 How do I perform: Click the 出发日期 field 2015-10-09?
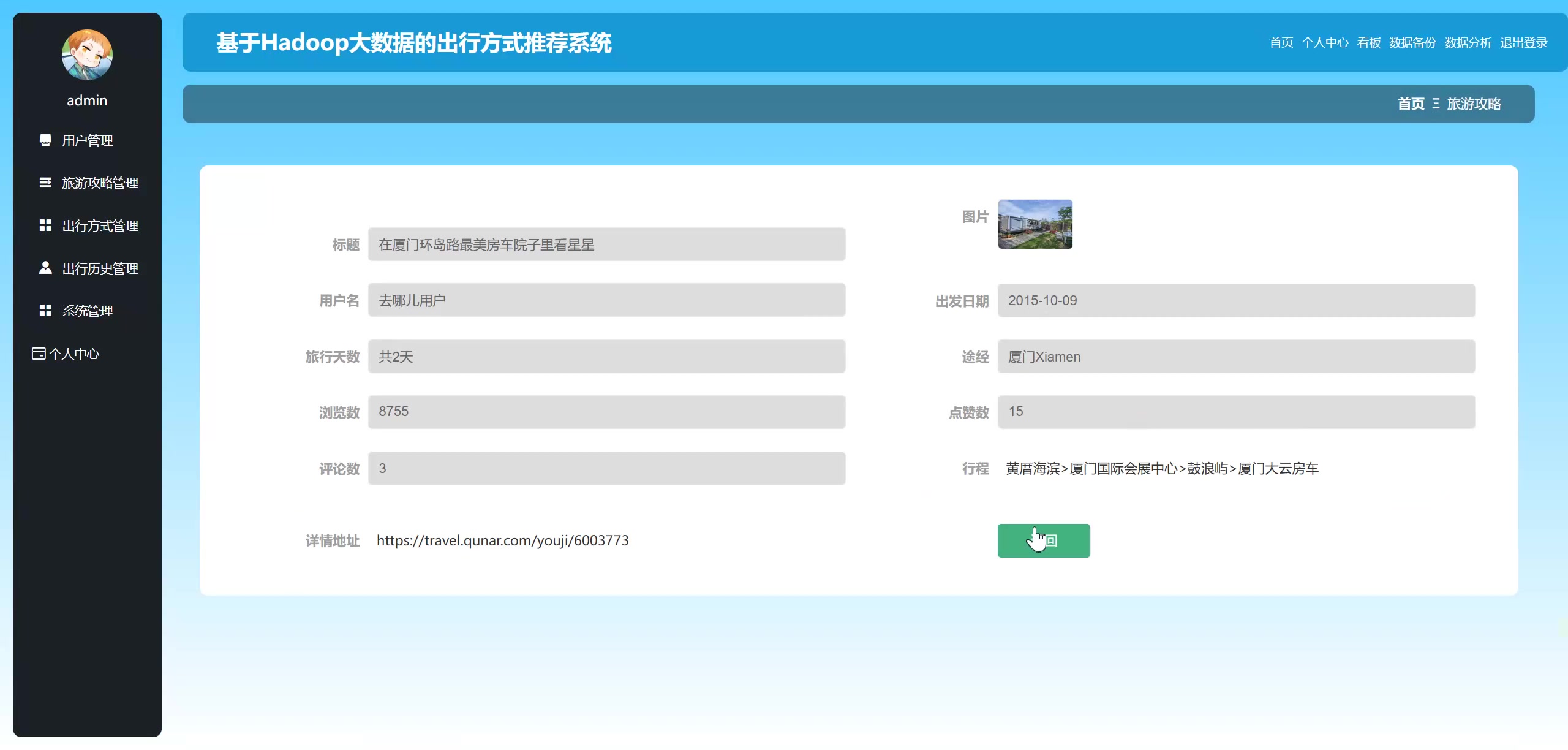1237,300
